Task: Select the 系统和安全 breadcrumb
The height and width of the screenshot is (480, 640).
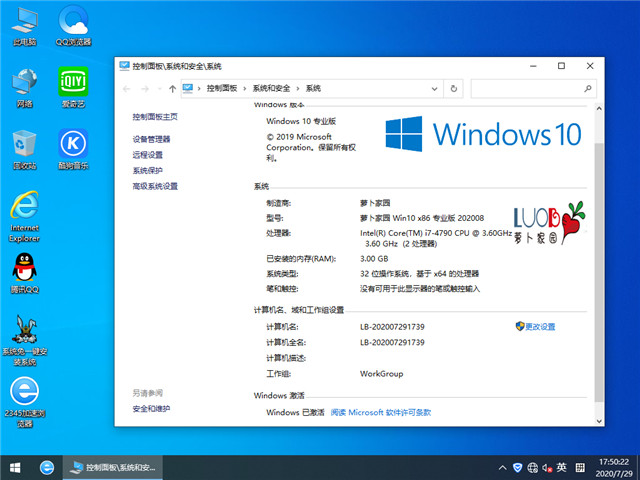Action: click(271, 88)
